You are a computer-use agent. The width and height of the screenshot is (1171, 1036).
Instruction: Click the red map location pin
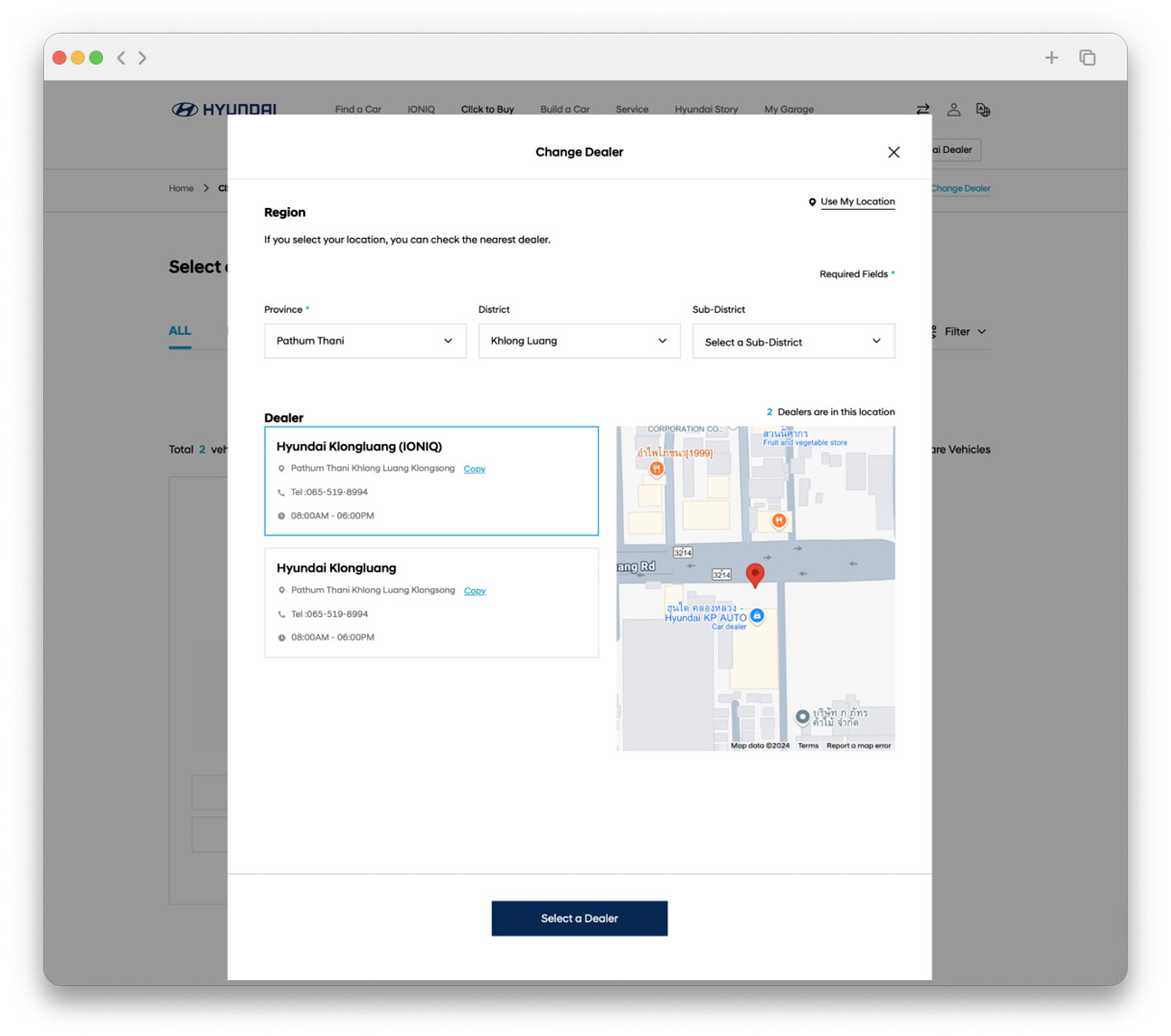click(755, 575)
